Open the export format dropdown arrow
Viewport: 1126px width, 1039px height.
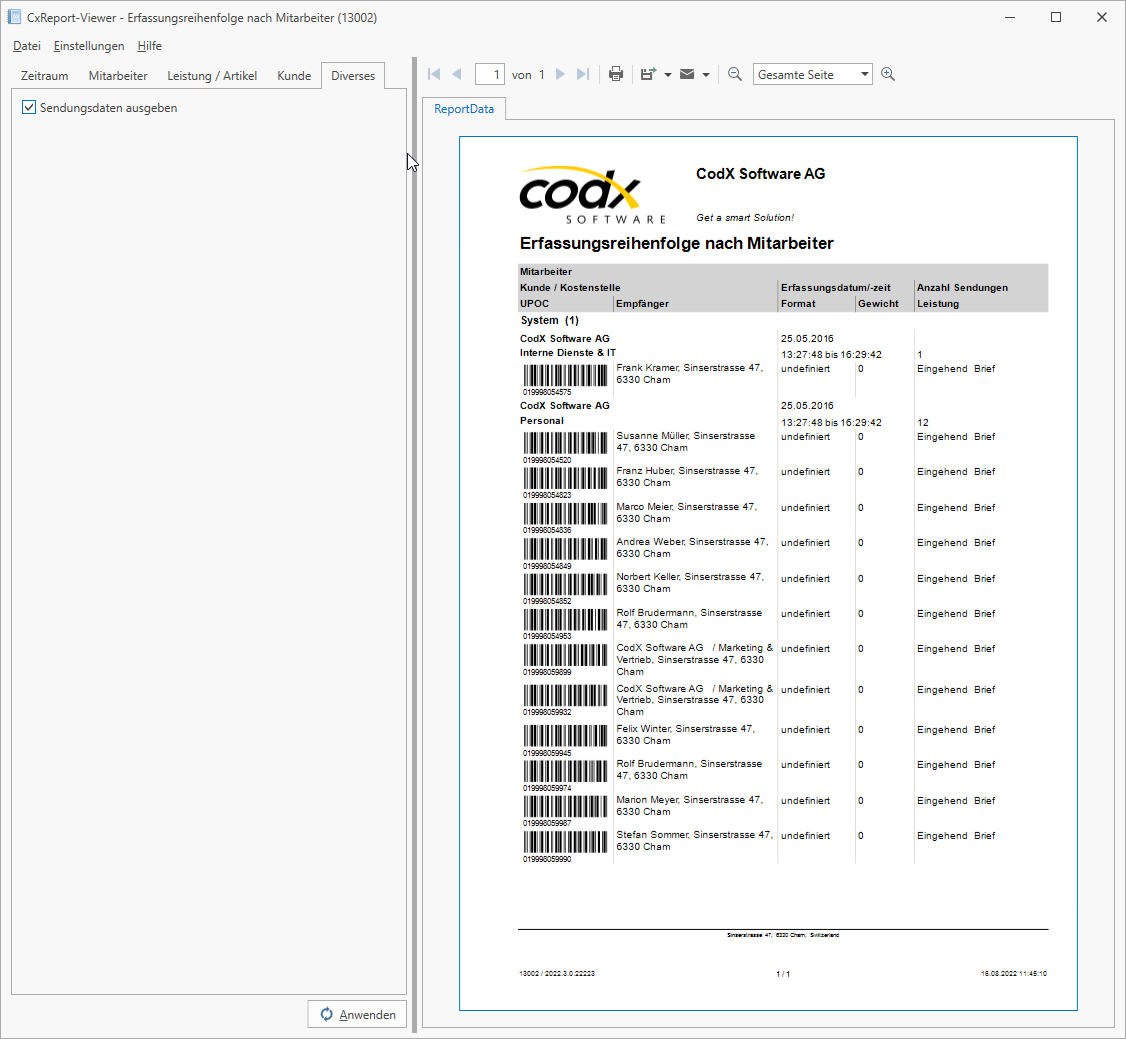666,73
